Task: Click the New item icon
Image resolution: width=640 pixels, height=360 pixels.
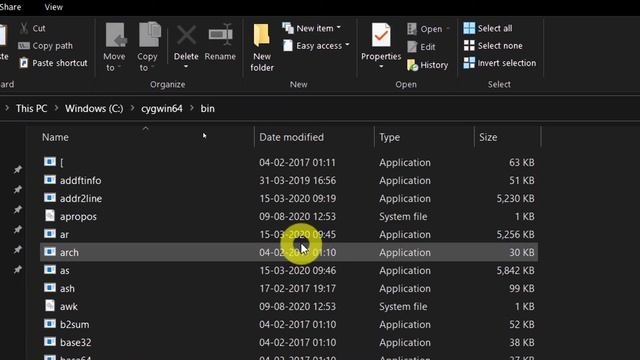Action: [288, 28]
